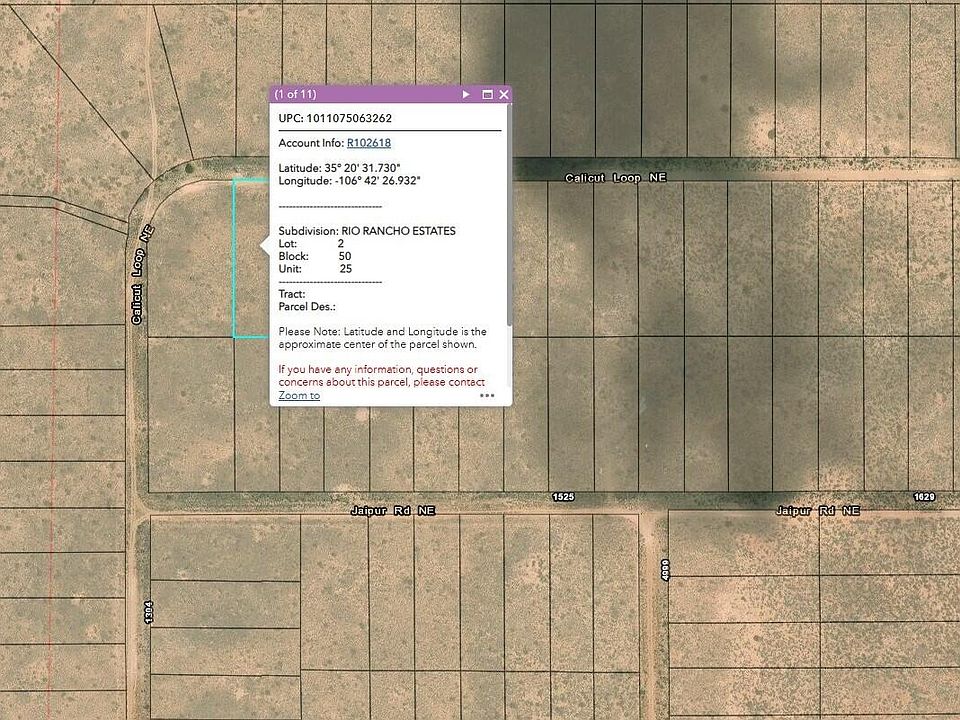
Task: Click the Zoom to link
Action: pyautogui.click(x=299, y=396)
